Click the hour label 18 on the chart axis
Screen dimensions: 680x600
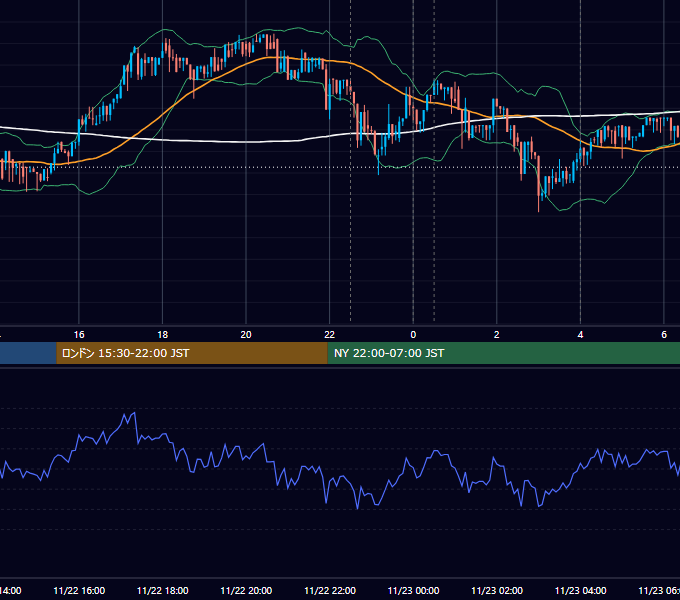163,335
